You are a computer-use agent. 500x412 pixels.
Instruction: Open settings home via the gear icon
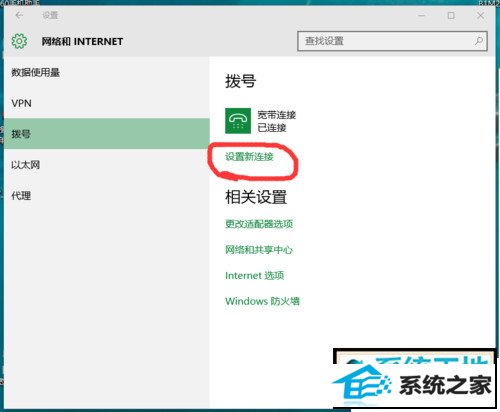19,41
